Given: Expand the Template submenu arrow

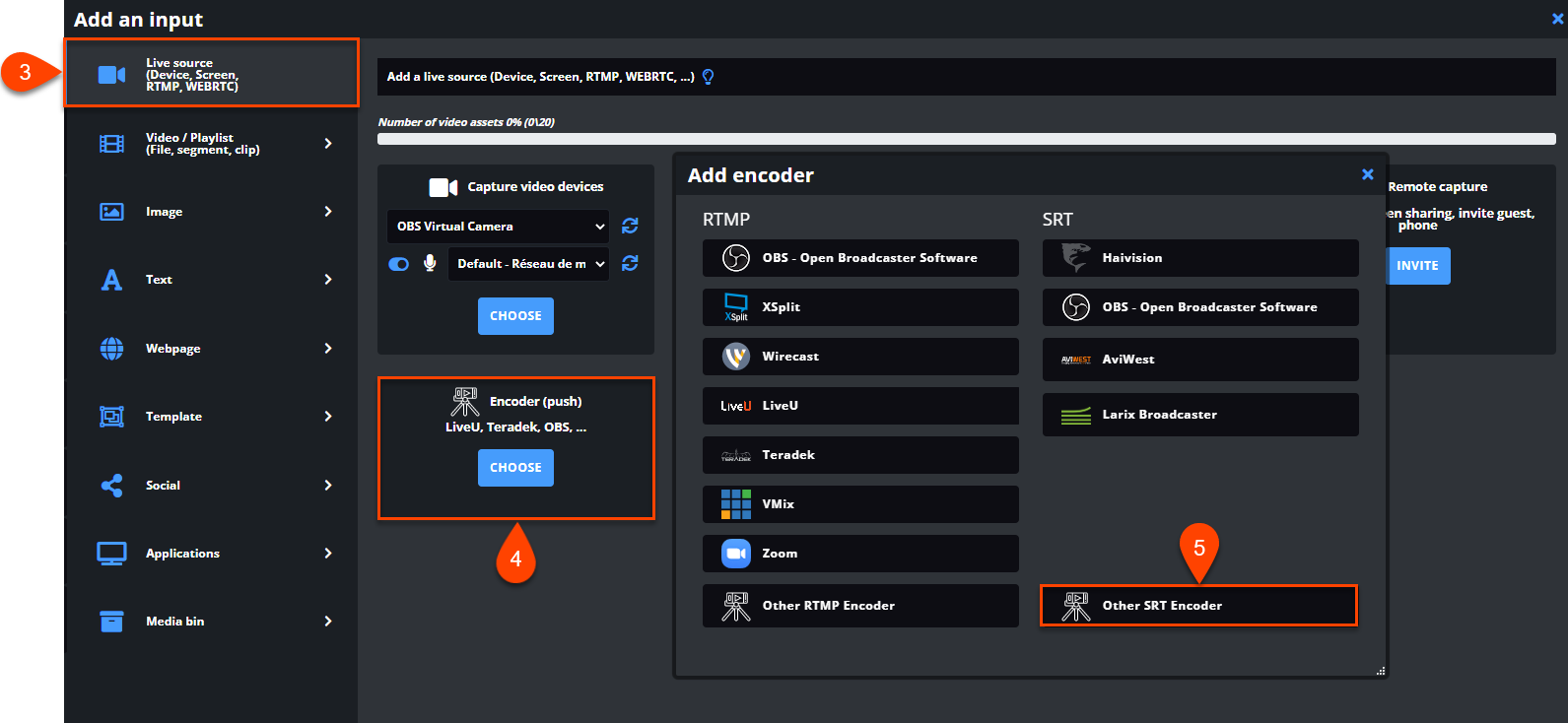Looking at the screenshot, I should [328, 417].
